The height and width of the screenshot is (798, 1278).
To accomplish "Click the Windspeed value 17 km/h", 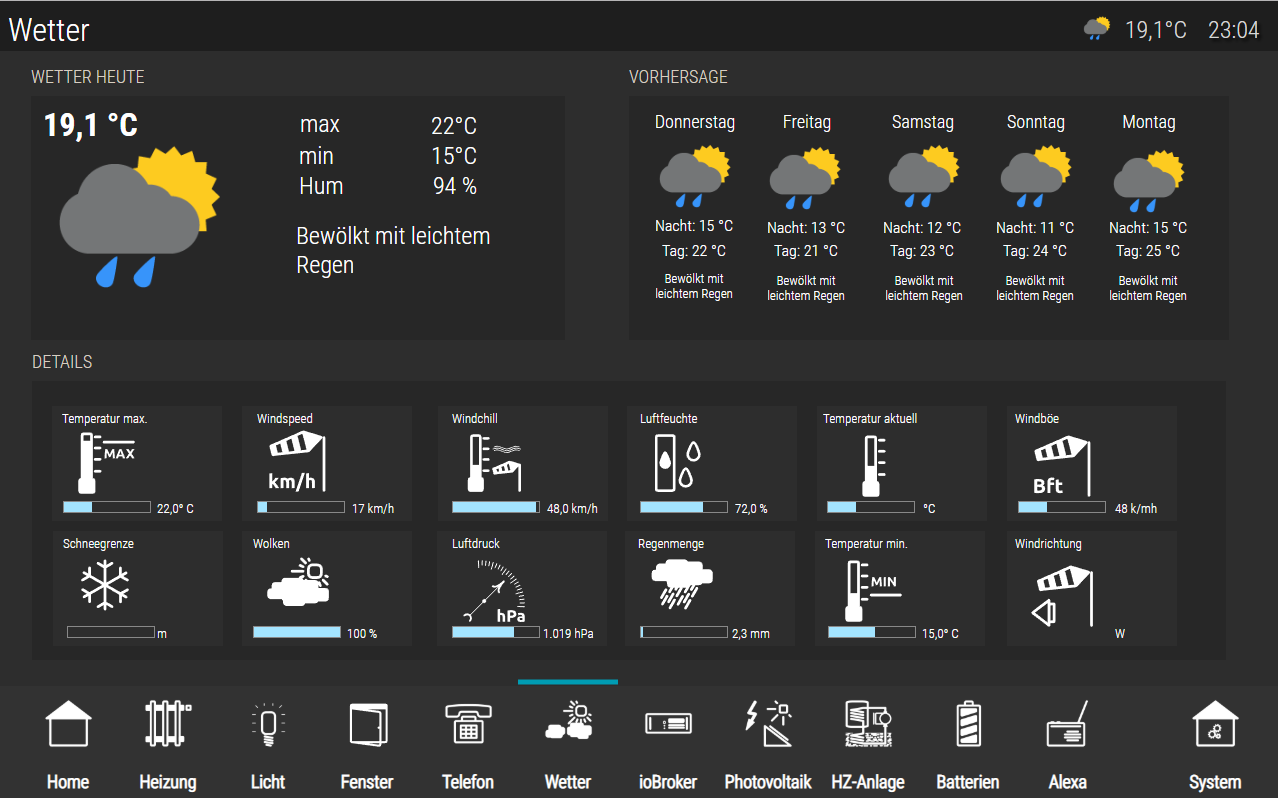I will coord(373,509).
